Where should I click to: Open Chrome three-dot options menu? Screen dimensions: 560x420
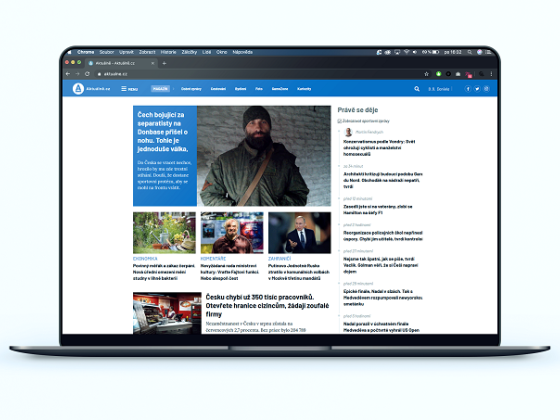(491, 74)
